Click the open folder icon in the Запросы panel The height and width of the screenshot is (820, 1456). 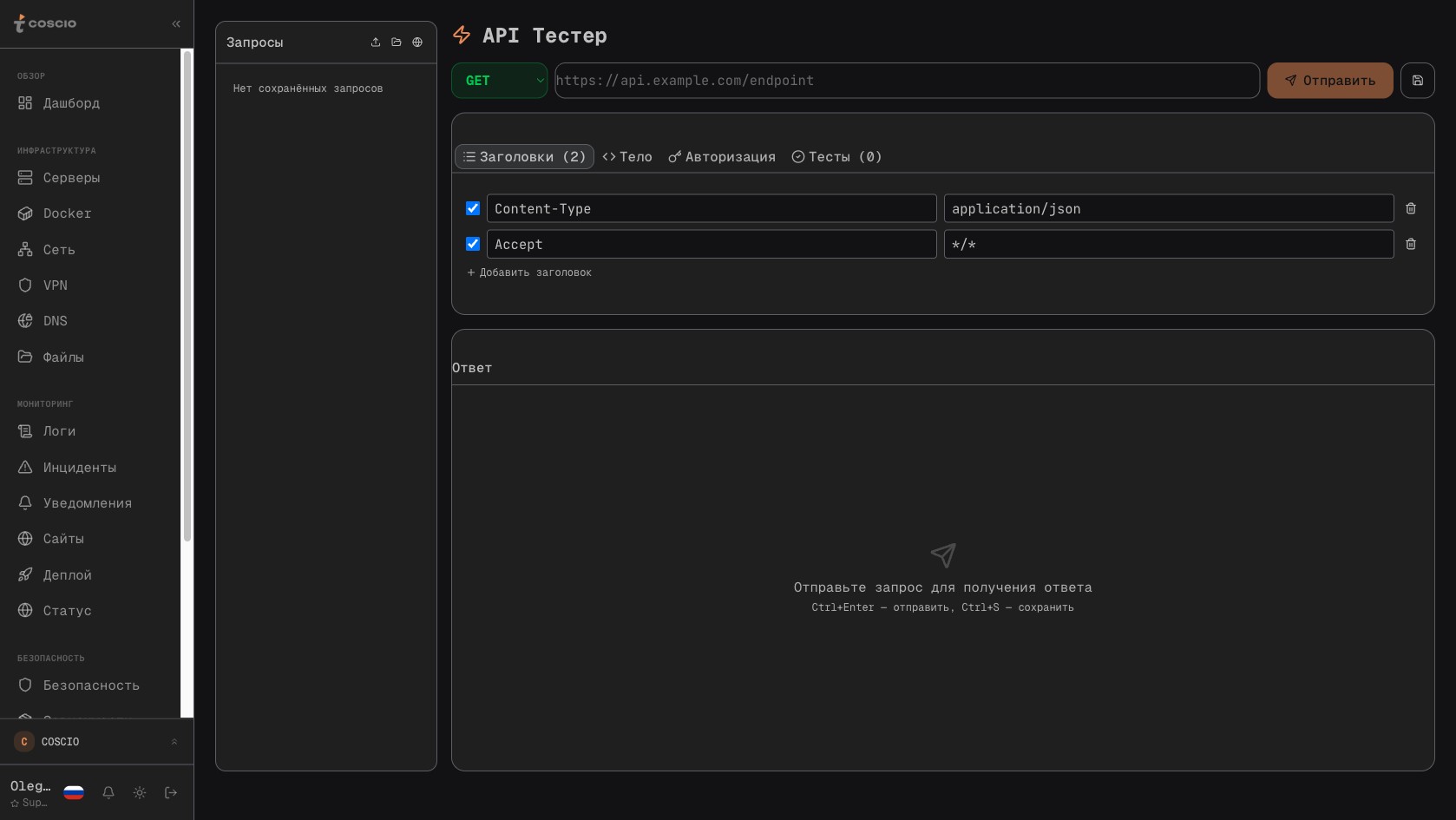pos(397,43)
